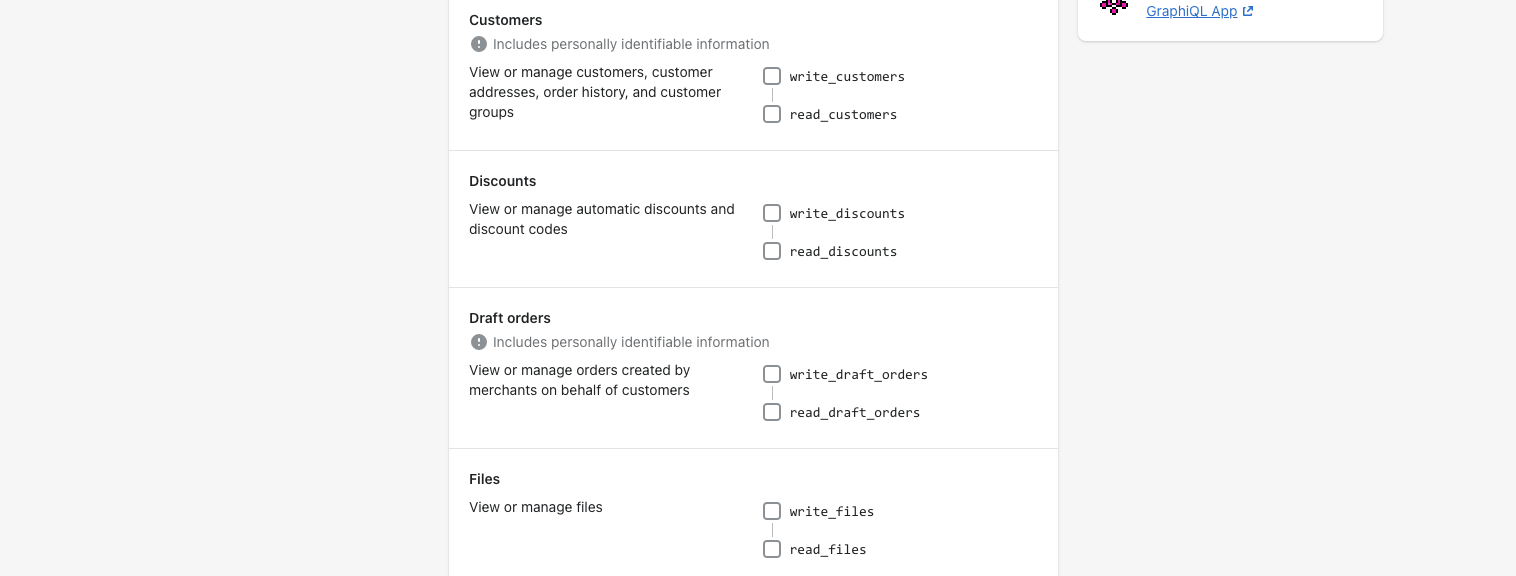Click the Discounts section heading

(x=503, y=181)
